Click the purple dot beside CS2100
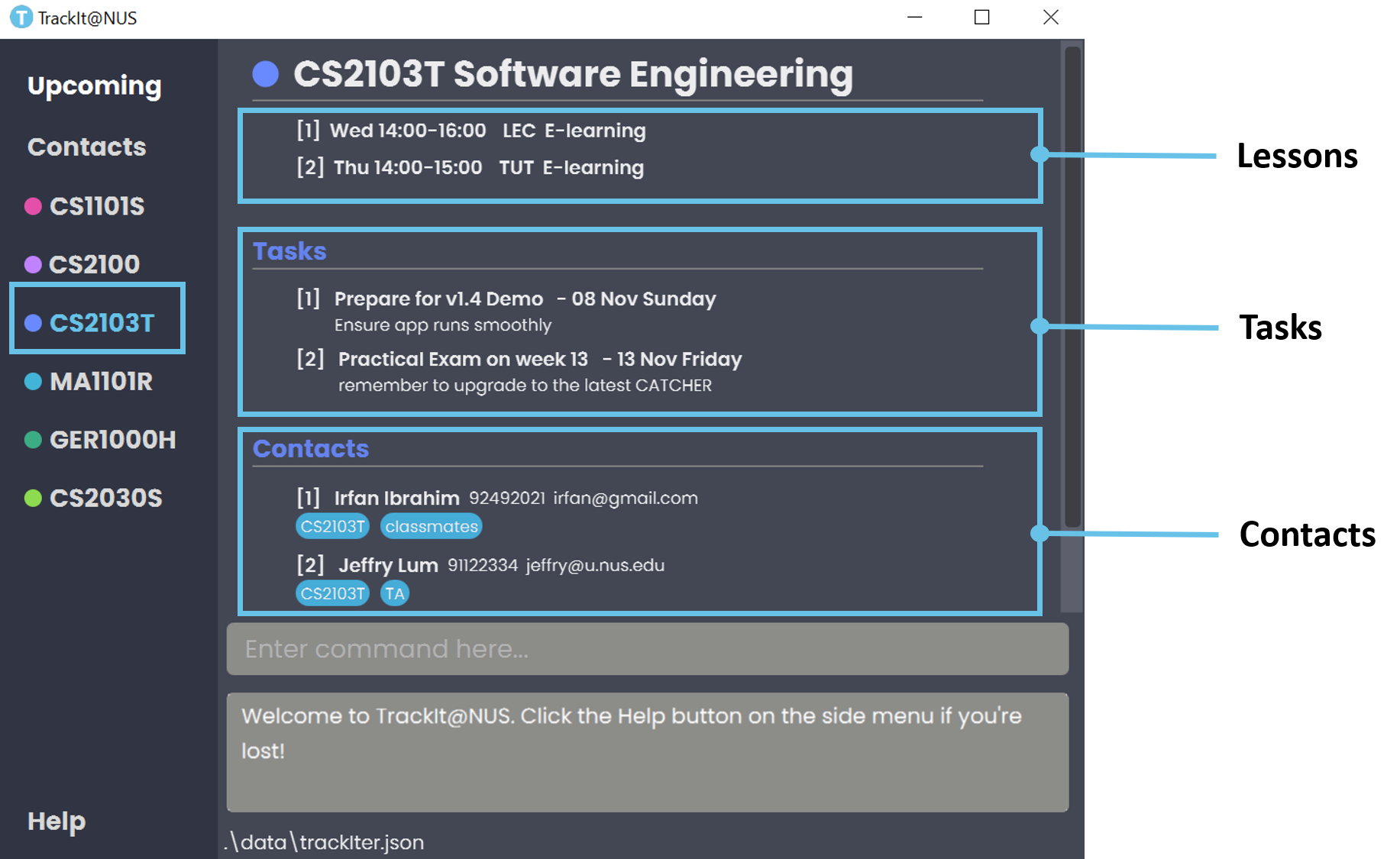The image size is (1400, 859). pos(33,264)
